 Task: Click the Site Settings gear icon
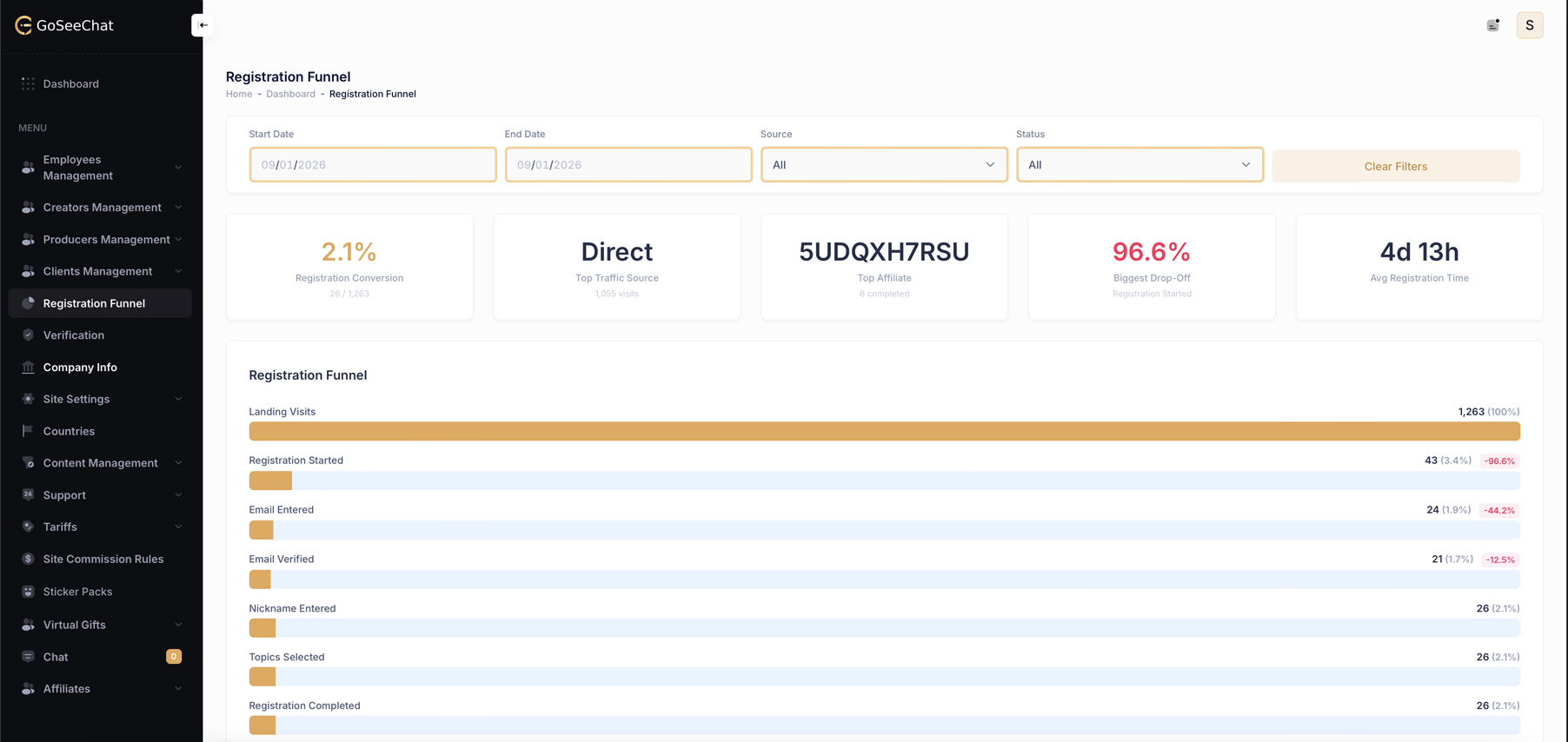coord(28,400)
